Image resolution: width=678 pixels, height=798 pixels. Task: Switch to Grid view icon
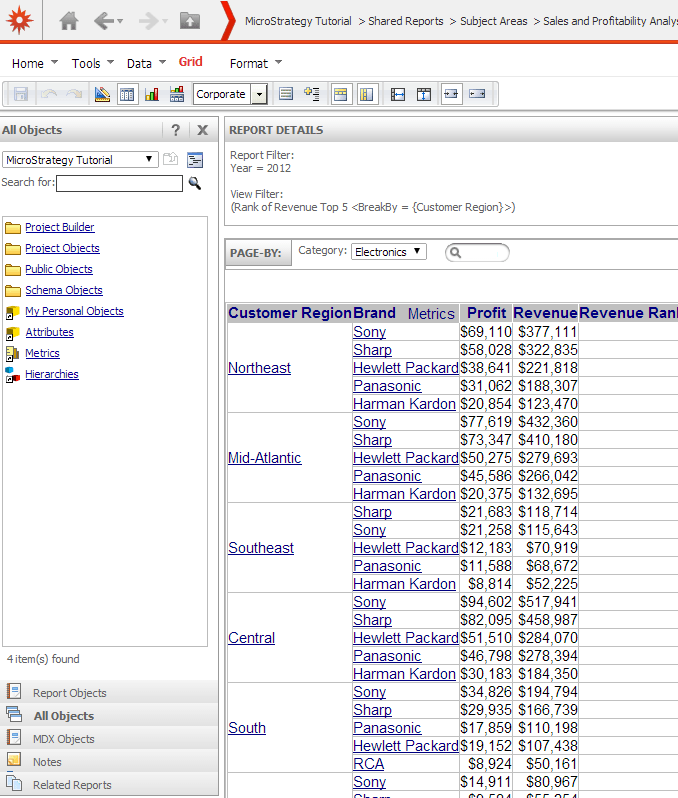(127, 94)
